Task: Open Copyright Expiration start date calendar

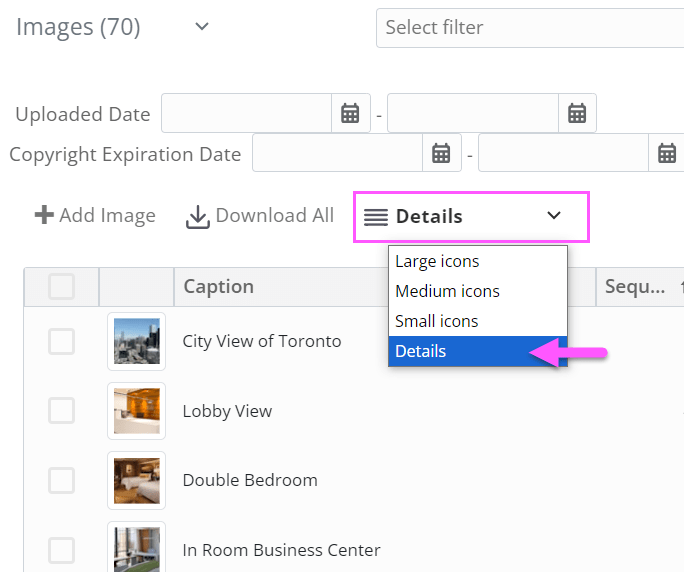Action: (x=441, y=153)
